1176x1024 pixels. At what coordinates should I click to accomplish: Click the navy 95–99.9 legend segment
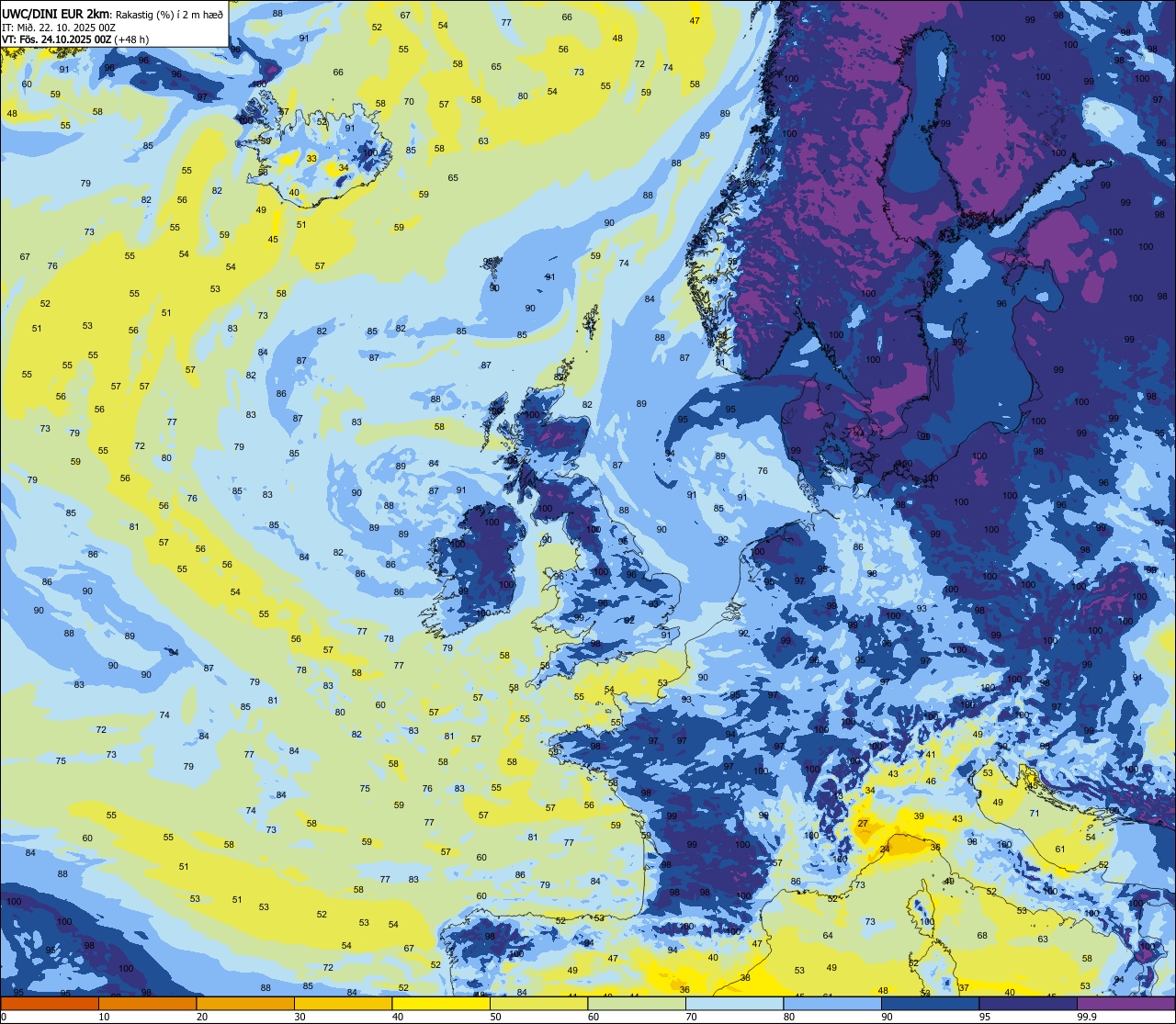pos(1028,1004)
